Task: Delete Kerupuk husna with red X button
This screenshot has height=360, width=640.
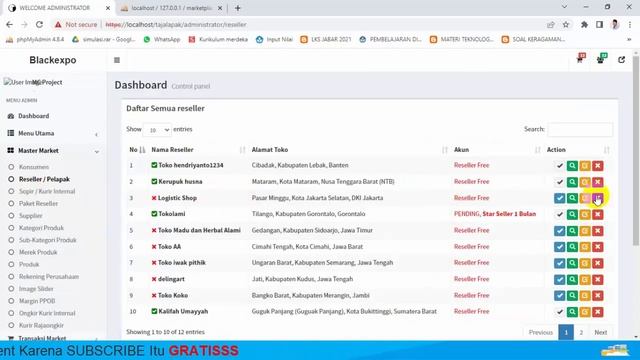Action: tap(598, 182)
